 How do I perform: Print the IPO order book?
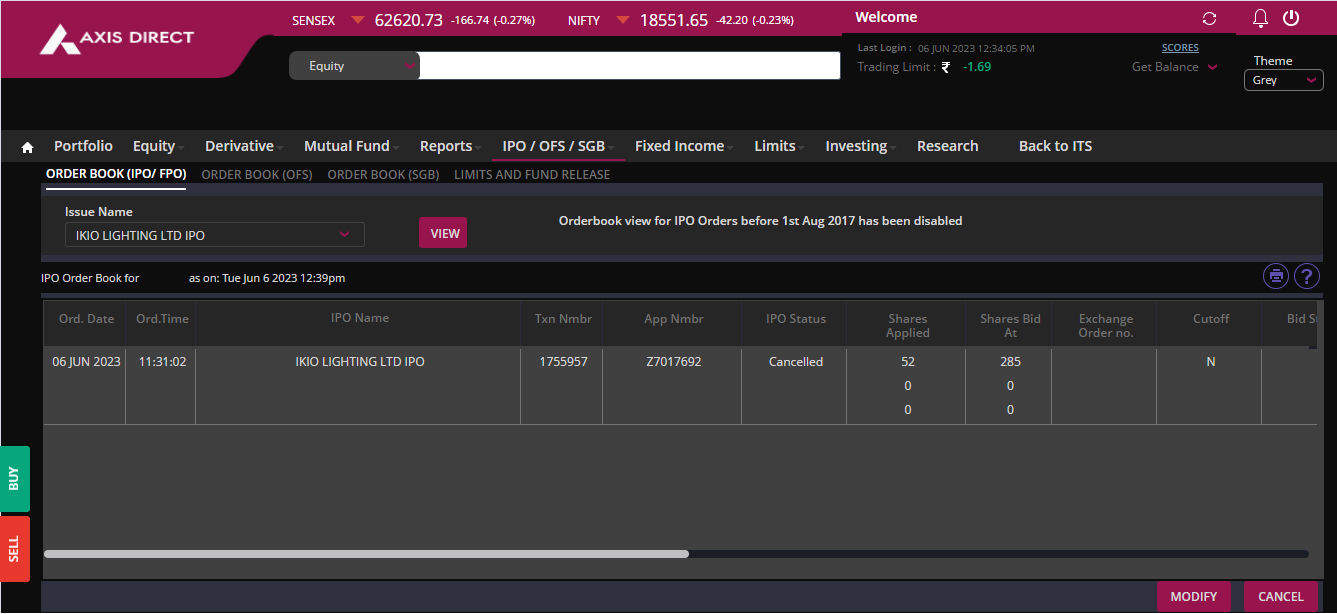pos(1276,276)
